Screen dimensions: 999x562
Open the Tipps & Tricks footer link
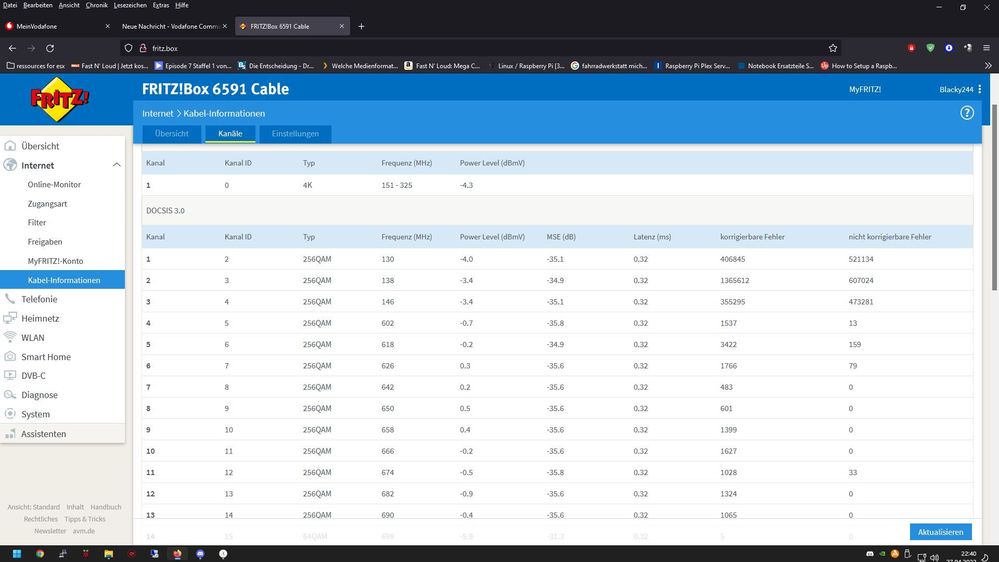coord(85,519)
